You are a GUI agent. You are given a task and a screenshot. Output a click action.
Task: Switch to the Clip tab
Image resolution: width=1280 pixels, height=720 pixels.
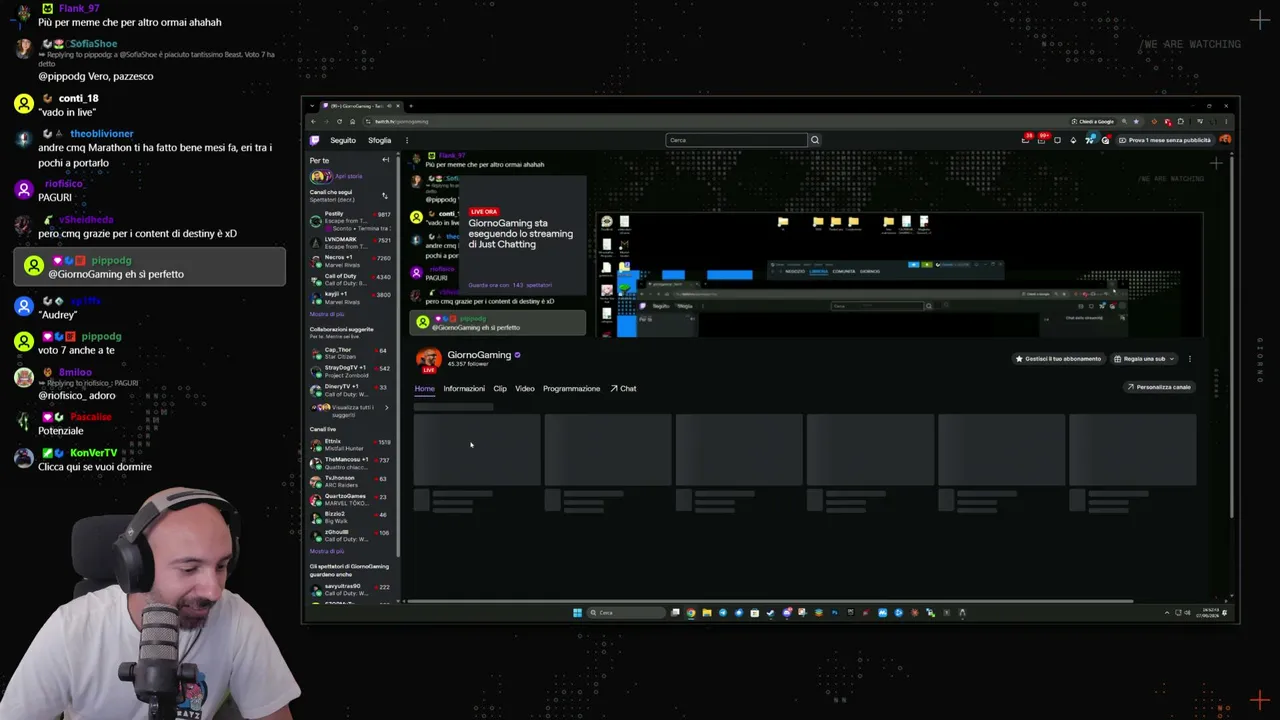500,388
